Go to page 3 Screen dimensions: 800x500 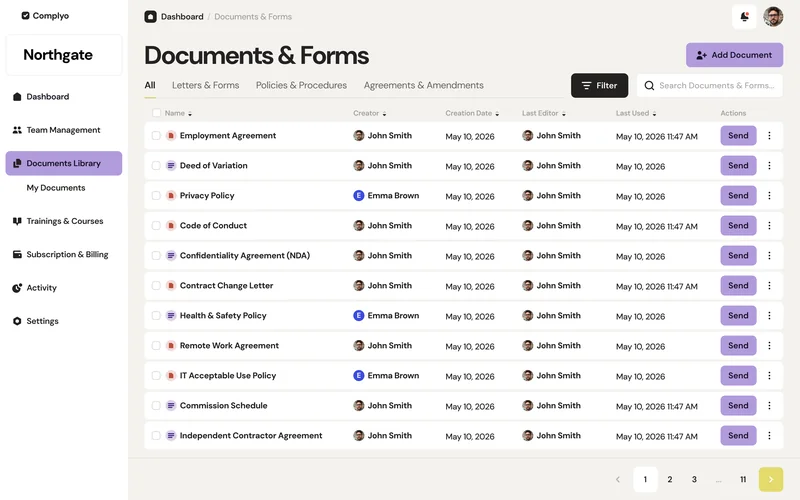click(x=694, y=479)
